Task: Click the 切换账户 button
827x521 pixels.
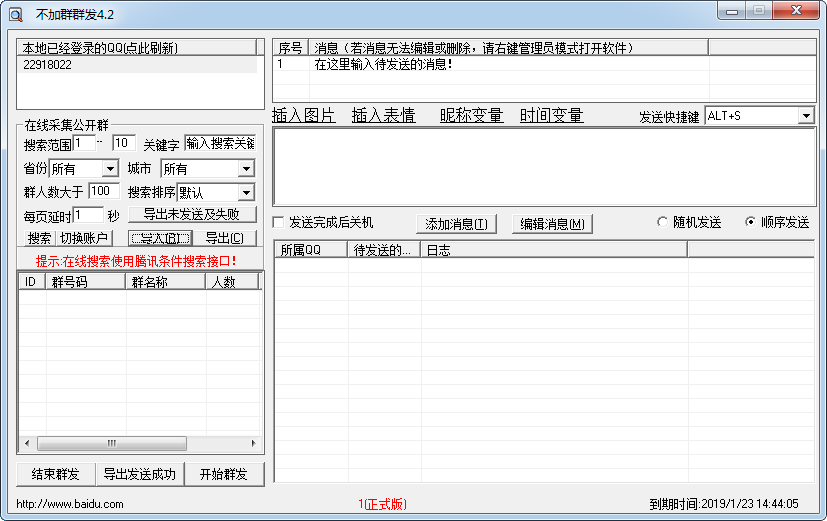Action: 84,238
